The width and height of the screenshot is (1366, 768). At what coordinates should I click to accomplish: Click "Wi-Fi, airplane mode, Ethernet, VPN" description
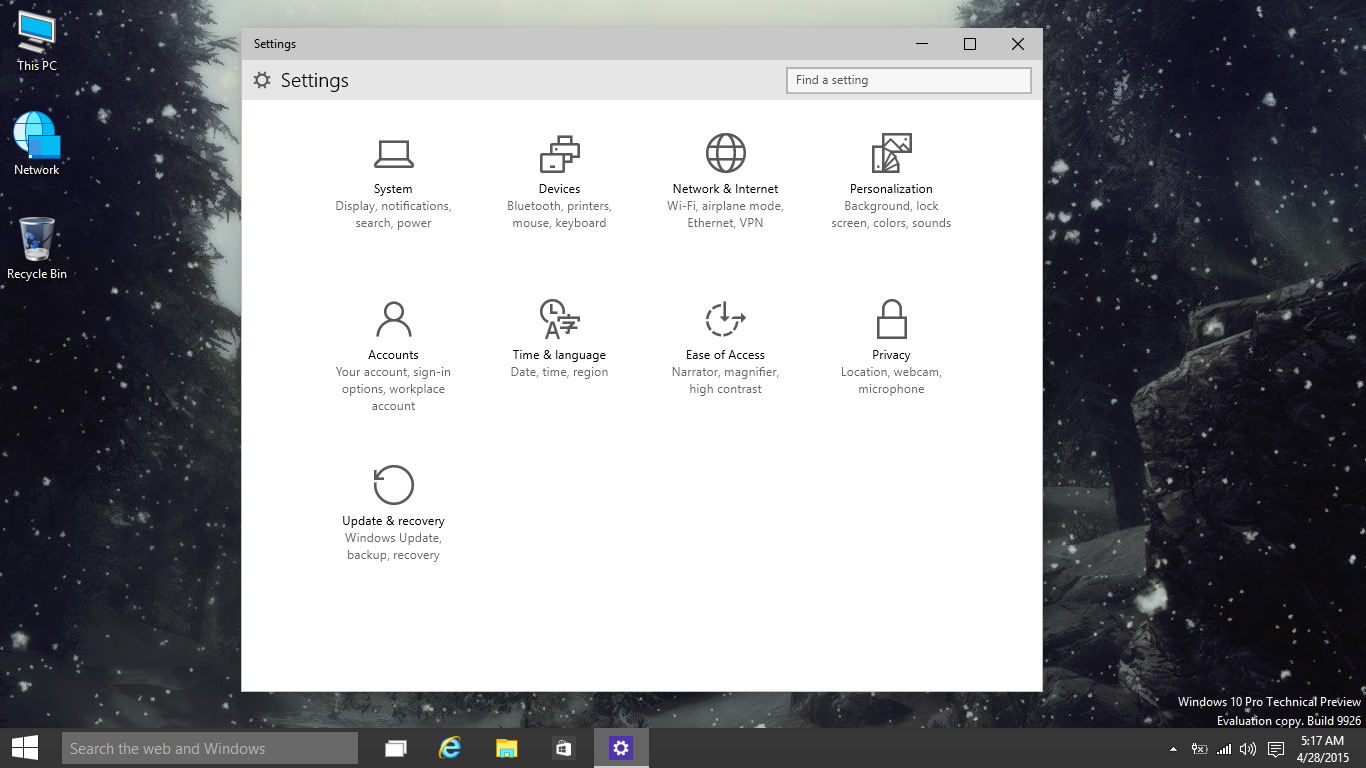(x=725, y=214)
